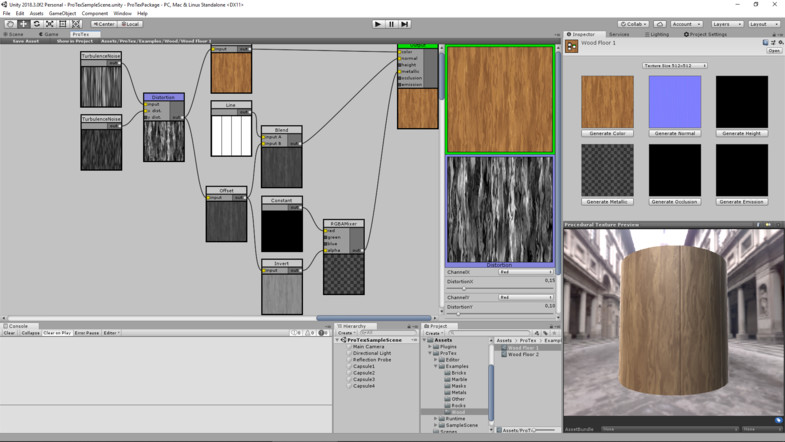Click Save Asset in ProTex toolbar
The height and width of the screenshot is (442, 785).
[26, 41]
